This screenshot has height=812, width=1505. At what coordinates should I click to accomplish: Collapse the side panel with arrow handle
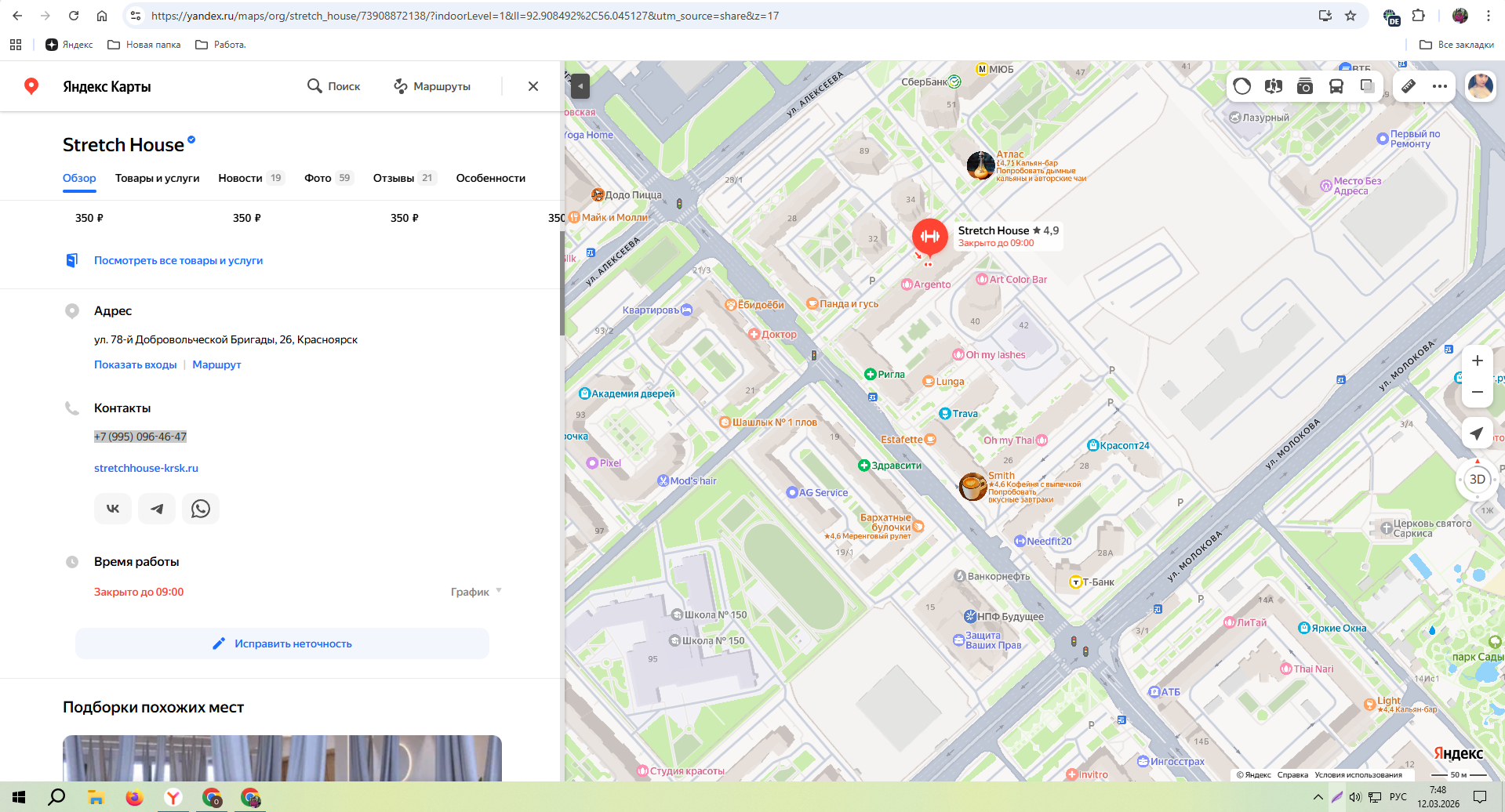(580, 85)
